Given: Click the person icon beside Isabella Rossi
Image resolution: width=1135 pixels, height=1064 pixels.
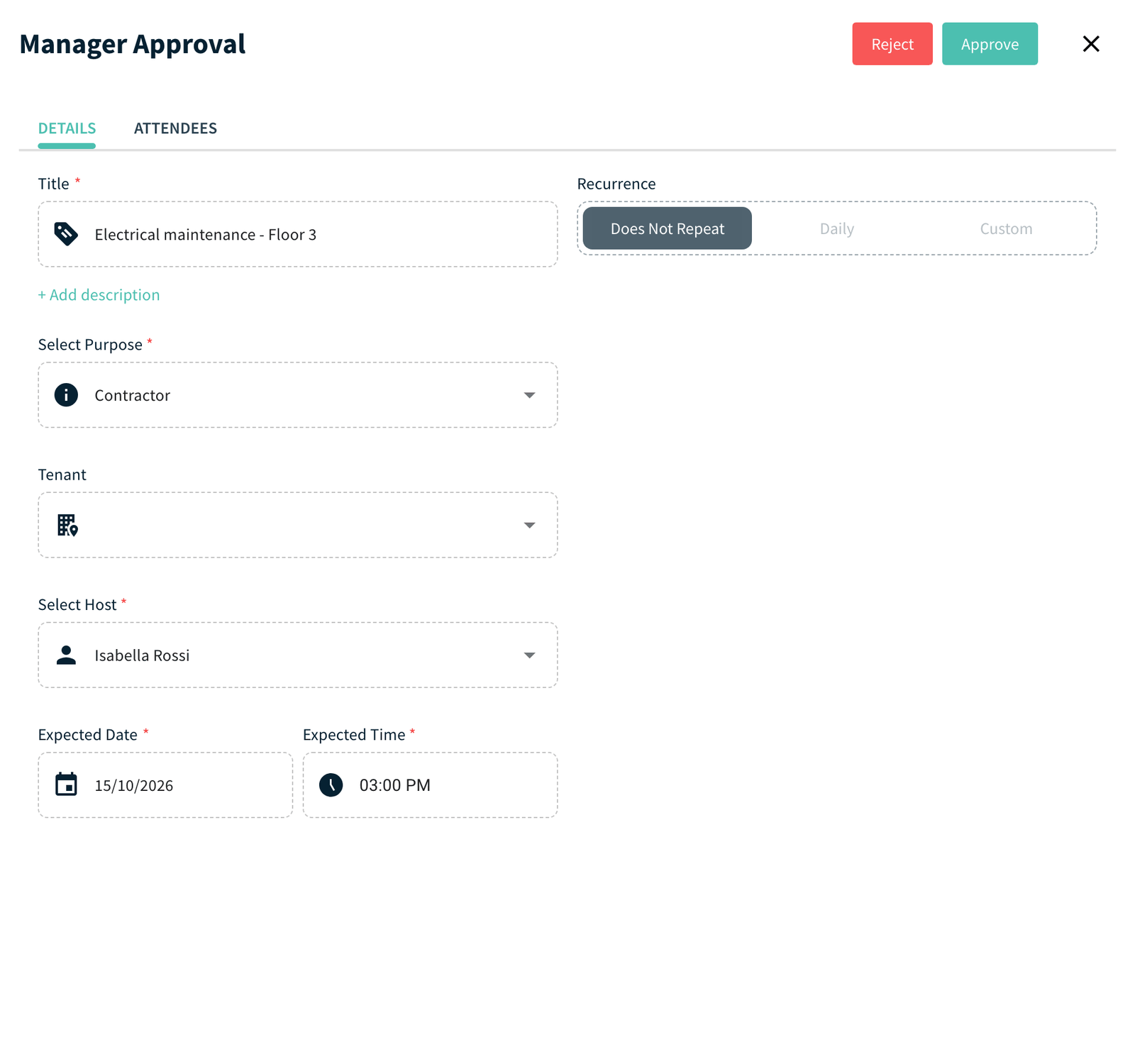Looking at the screenshot, I should pos(66,655).
